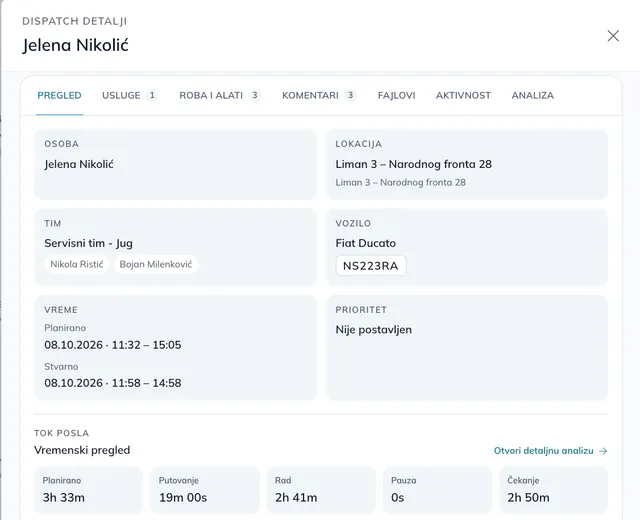Click the arrow icon beside Otvori detaljnu analizu

603,451
